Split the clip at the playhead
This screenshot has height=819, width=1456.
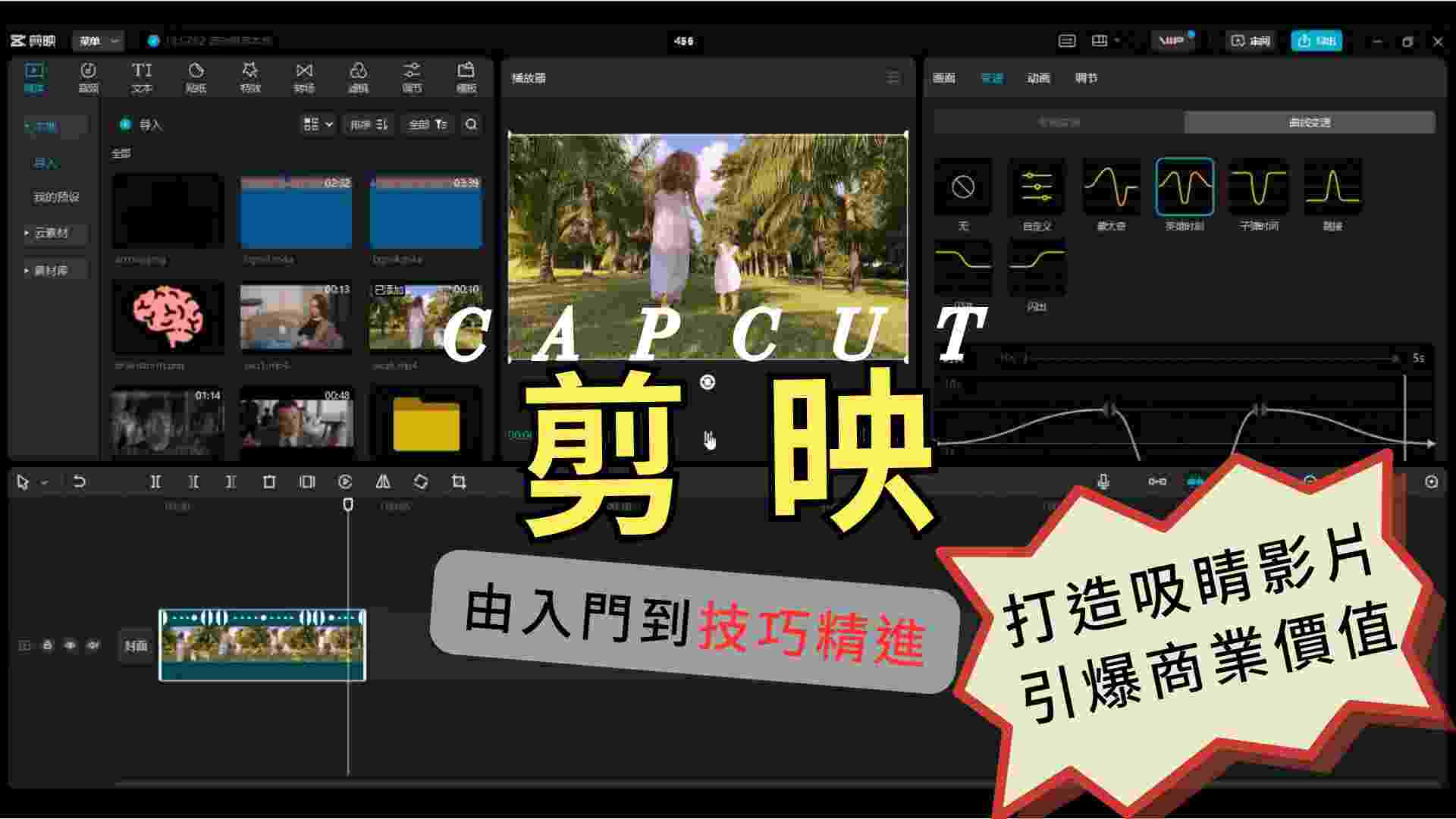[155, 482]
